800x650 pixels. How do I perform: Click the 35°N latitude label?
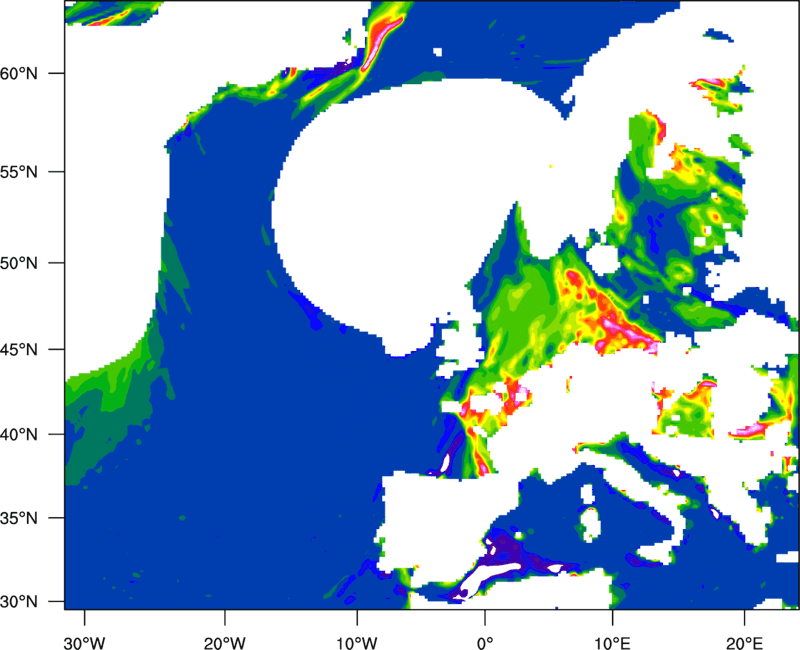coord(19,518)
